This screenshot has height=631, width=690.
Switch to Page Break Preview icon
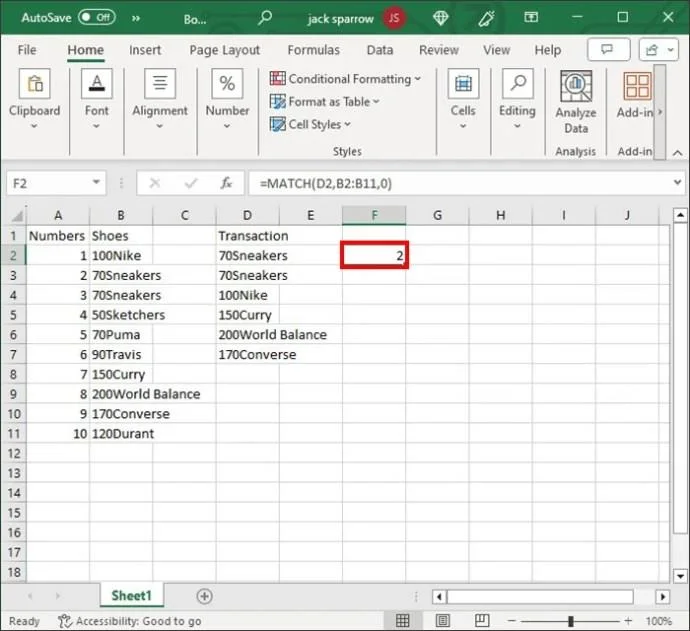(x=482, y=620)
